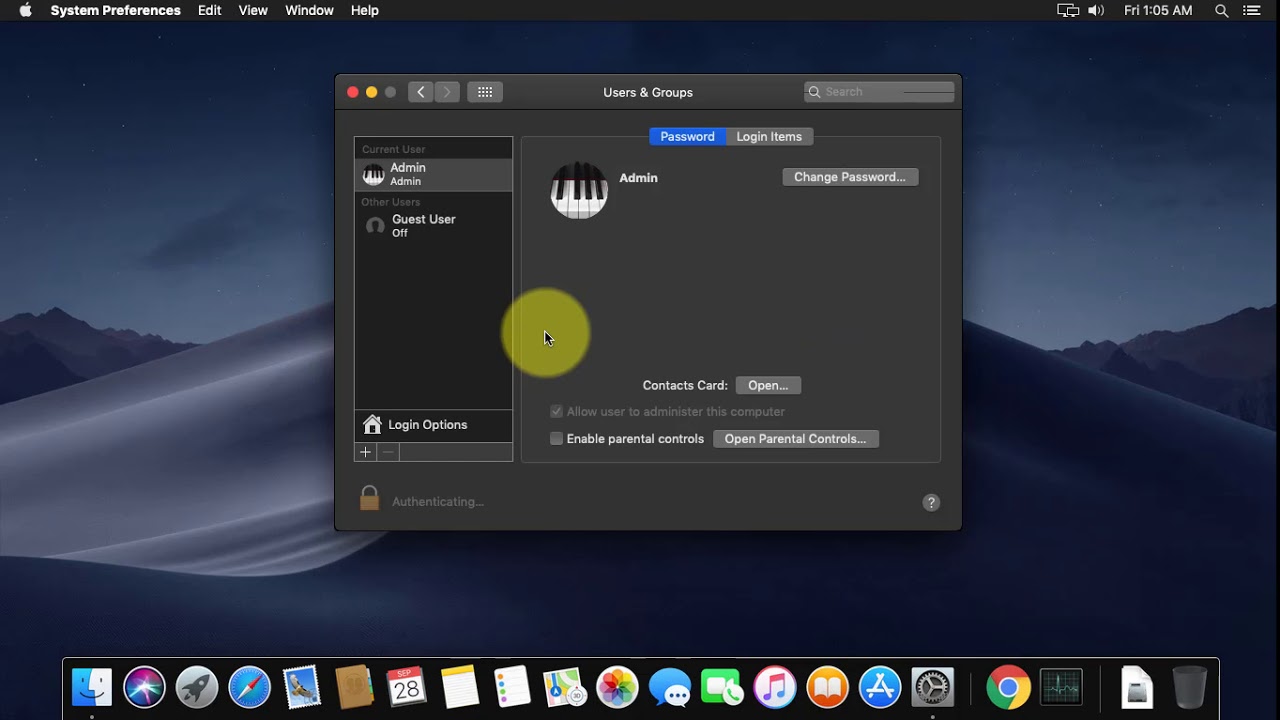Click the Admin piano profile picture
Screen dimensions: 1280x720
579,190
